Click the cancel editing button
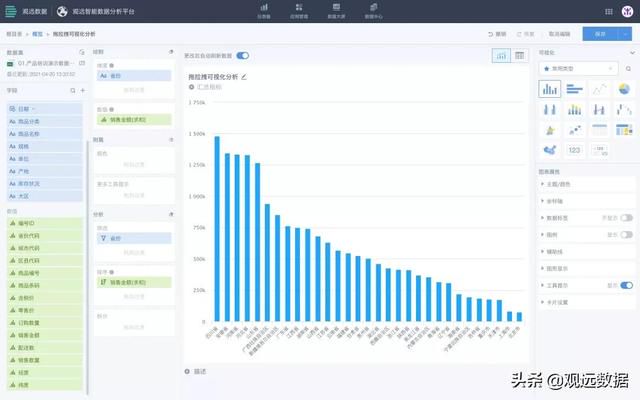The width and height of the screenshot is (640, 400). pyautogui.click(x=559, y=34)
